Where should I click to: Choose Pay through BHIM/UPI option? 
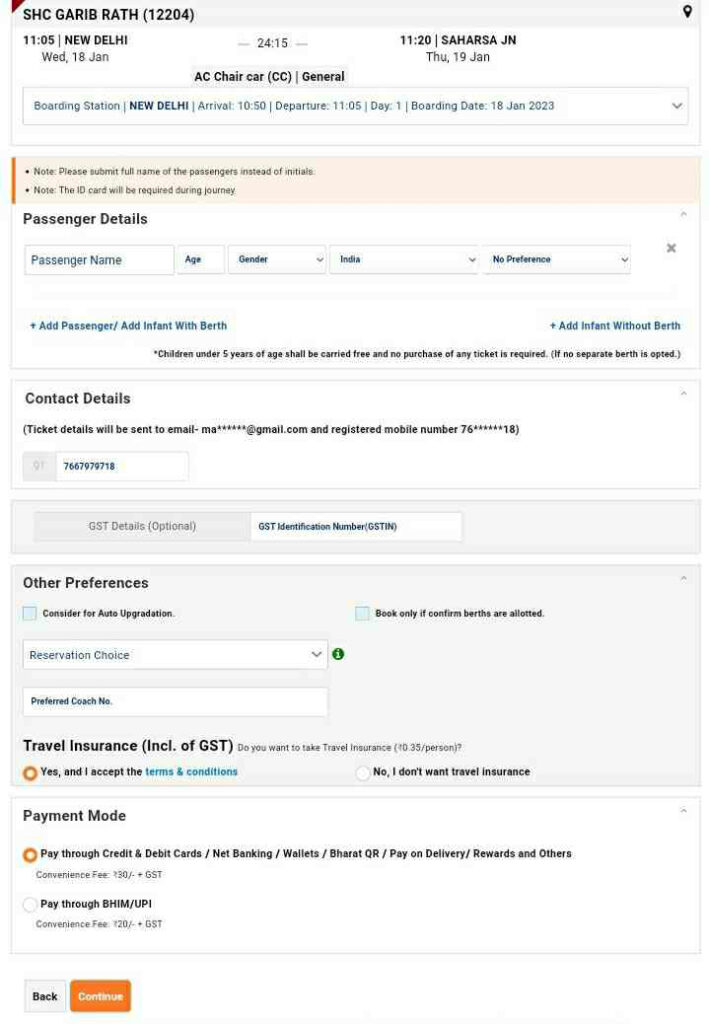(30, 904)
